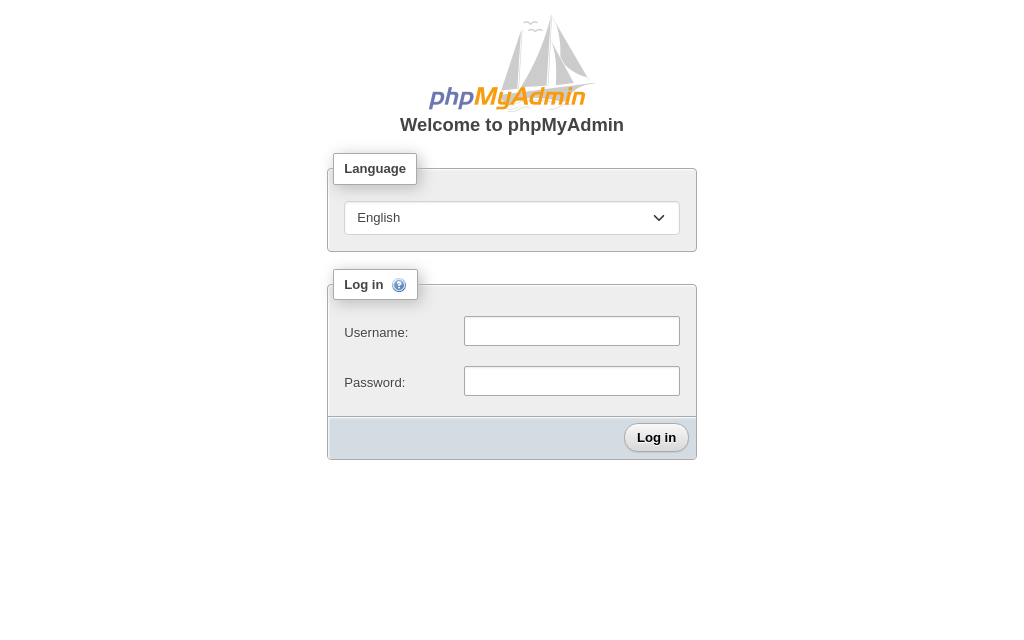The width and height of the screenshot is (1024, 640).
Task: Focus the Username input field
Action: point(571,331)
